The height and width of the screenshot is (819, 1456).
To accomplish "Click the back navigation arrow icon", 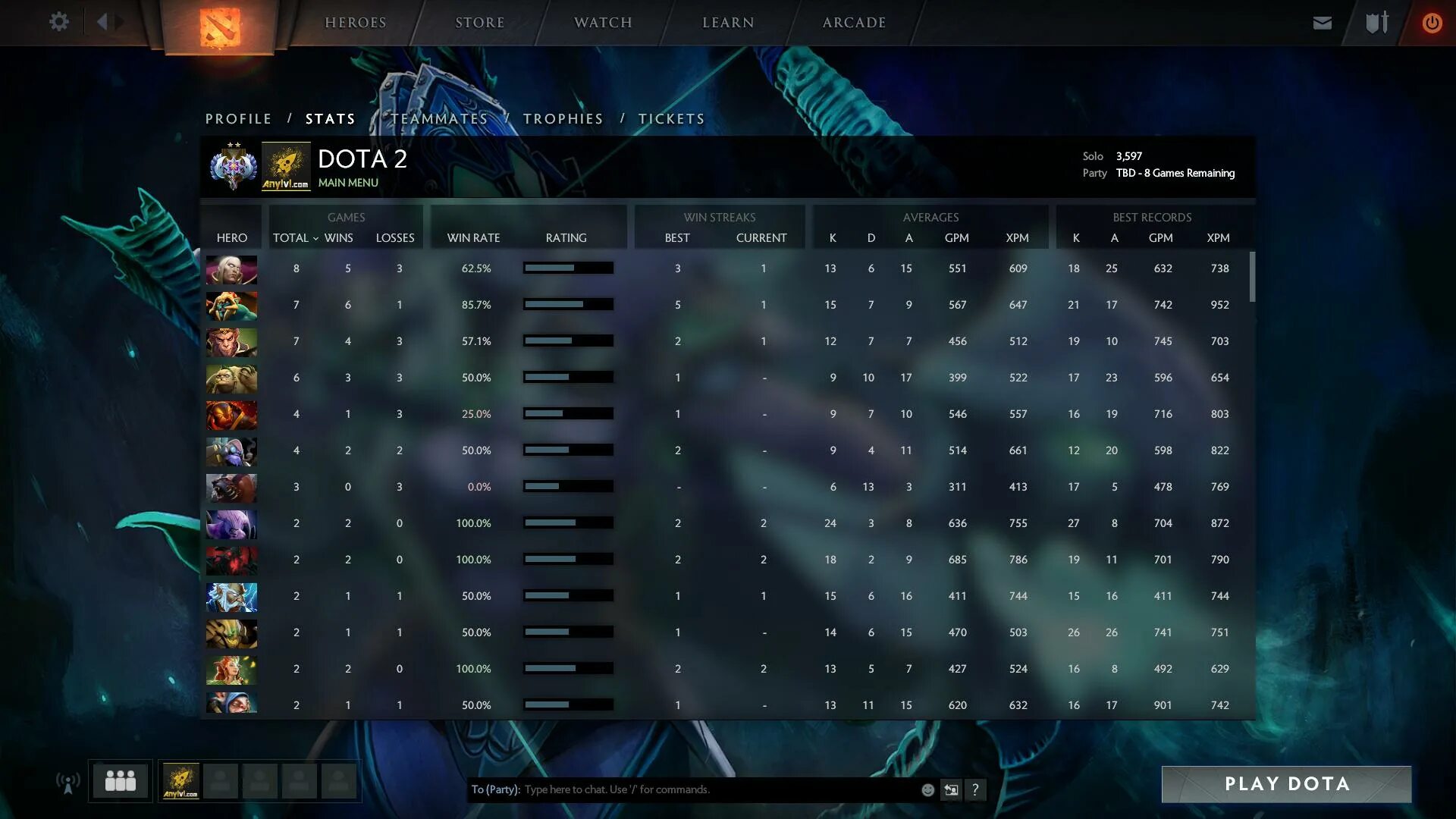I will click(x=103, y=21).
